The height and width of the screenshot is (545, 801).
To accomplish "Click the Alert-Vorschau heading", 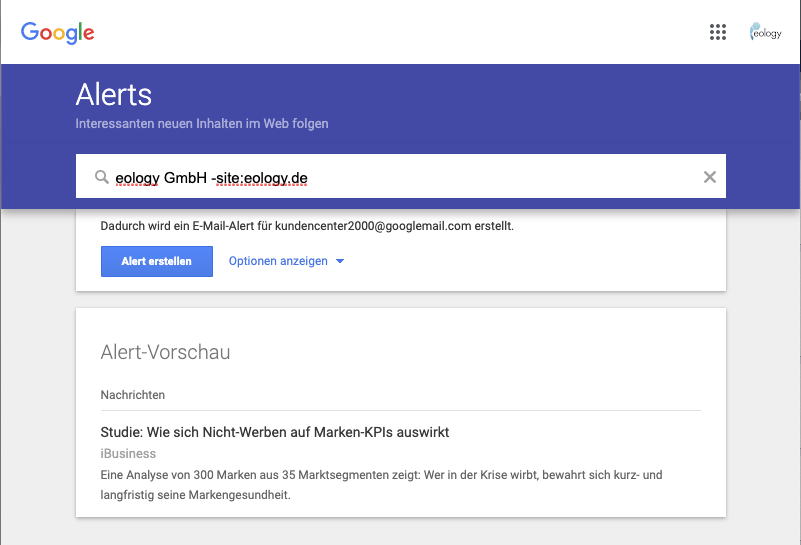I will pos(165,352).
